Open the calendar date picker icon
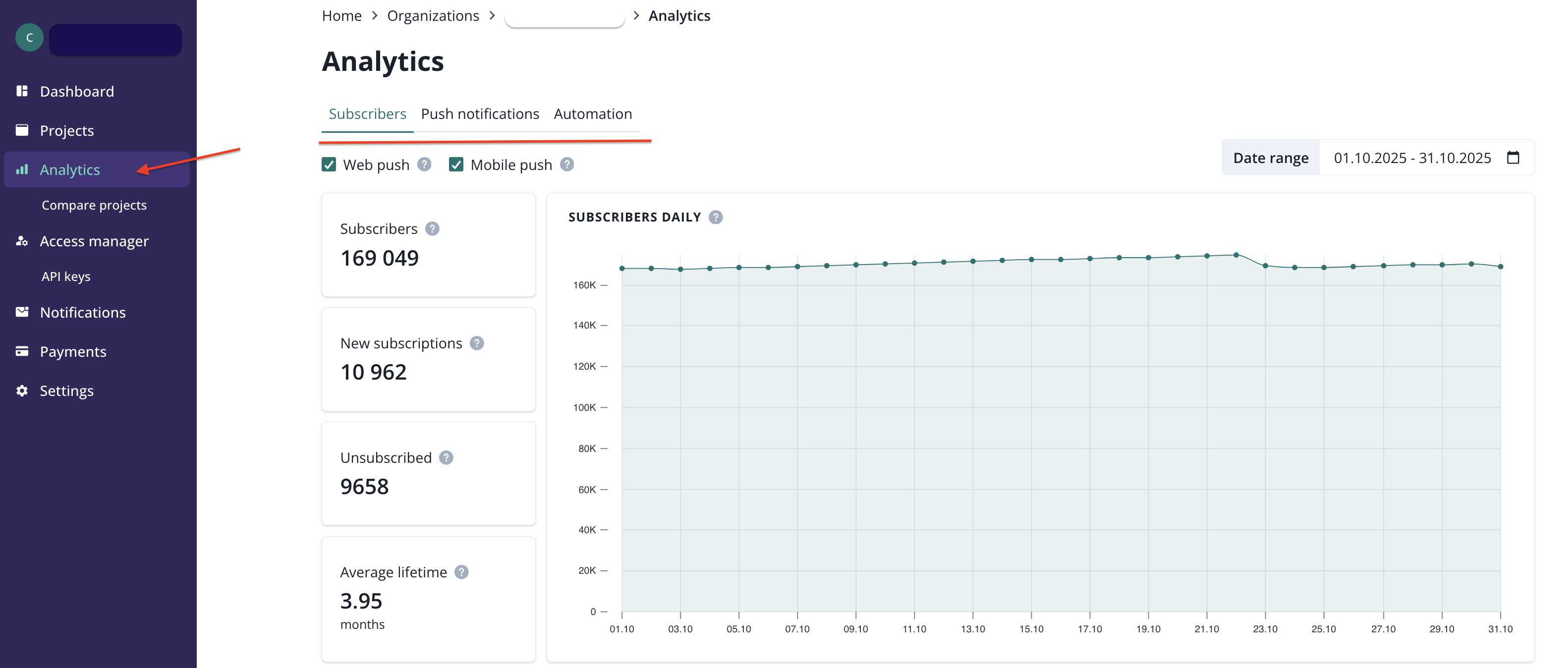 point(1512,158)
